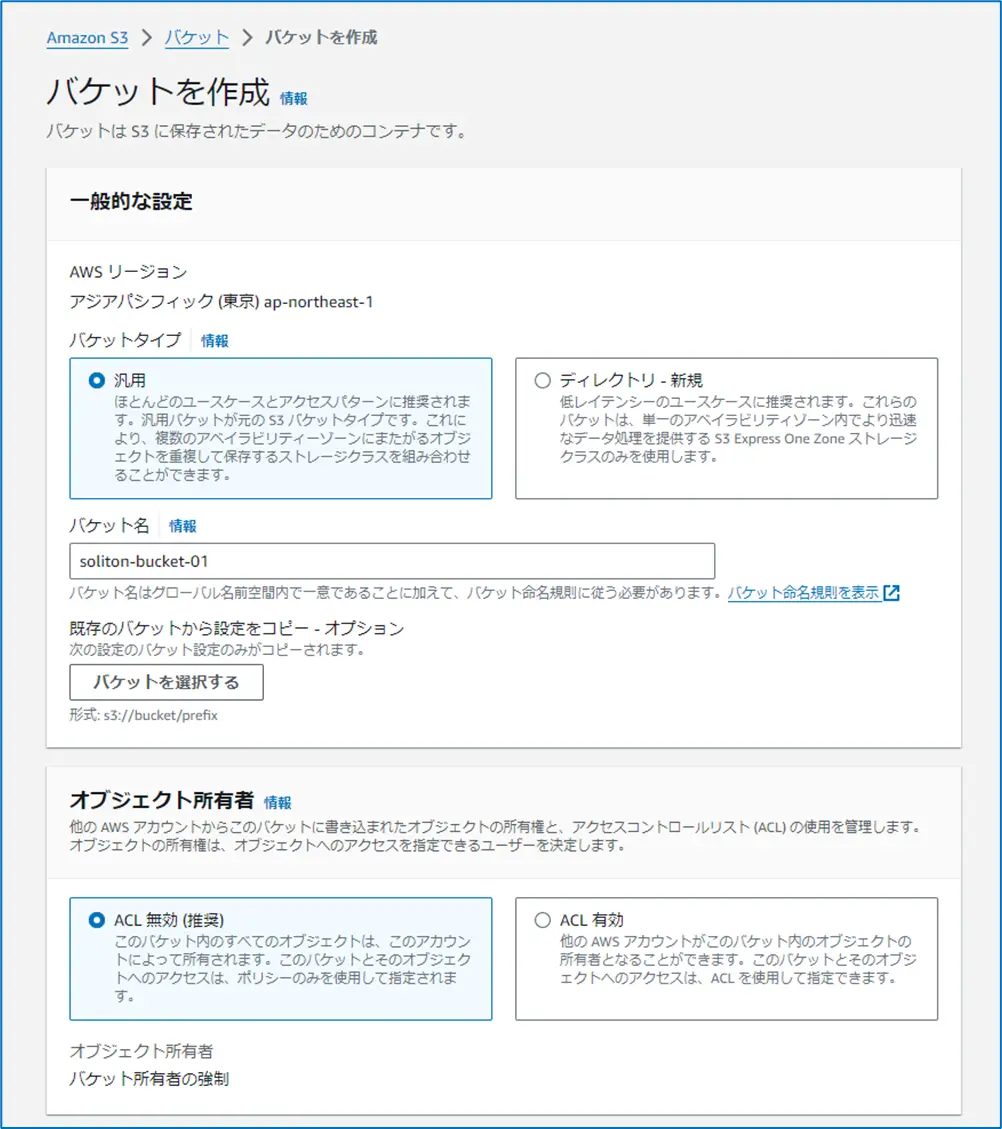
Task: Click the AWS リージョン label
Action: click(x=128, y=272)
